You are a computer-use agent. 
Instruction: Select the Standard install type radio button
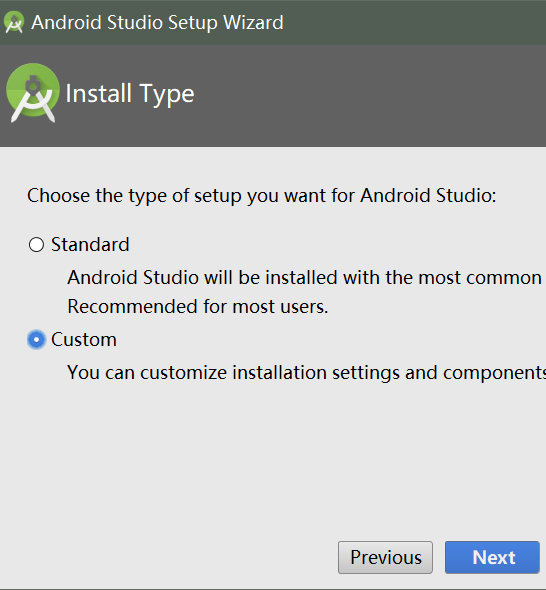37,245
